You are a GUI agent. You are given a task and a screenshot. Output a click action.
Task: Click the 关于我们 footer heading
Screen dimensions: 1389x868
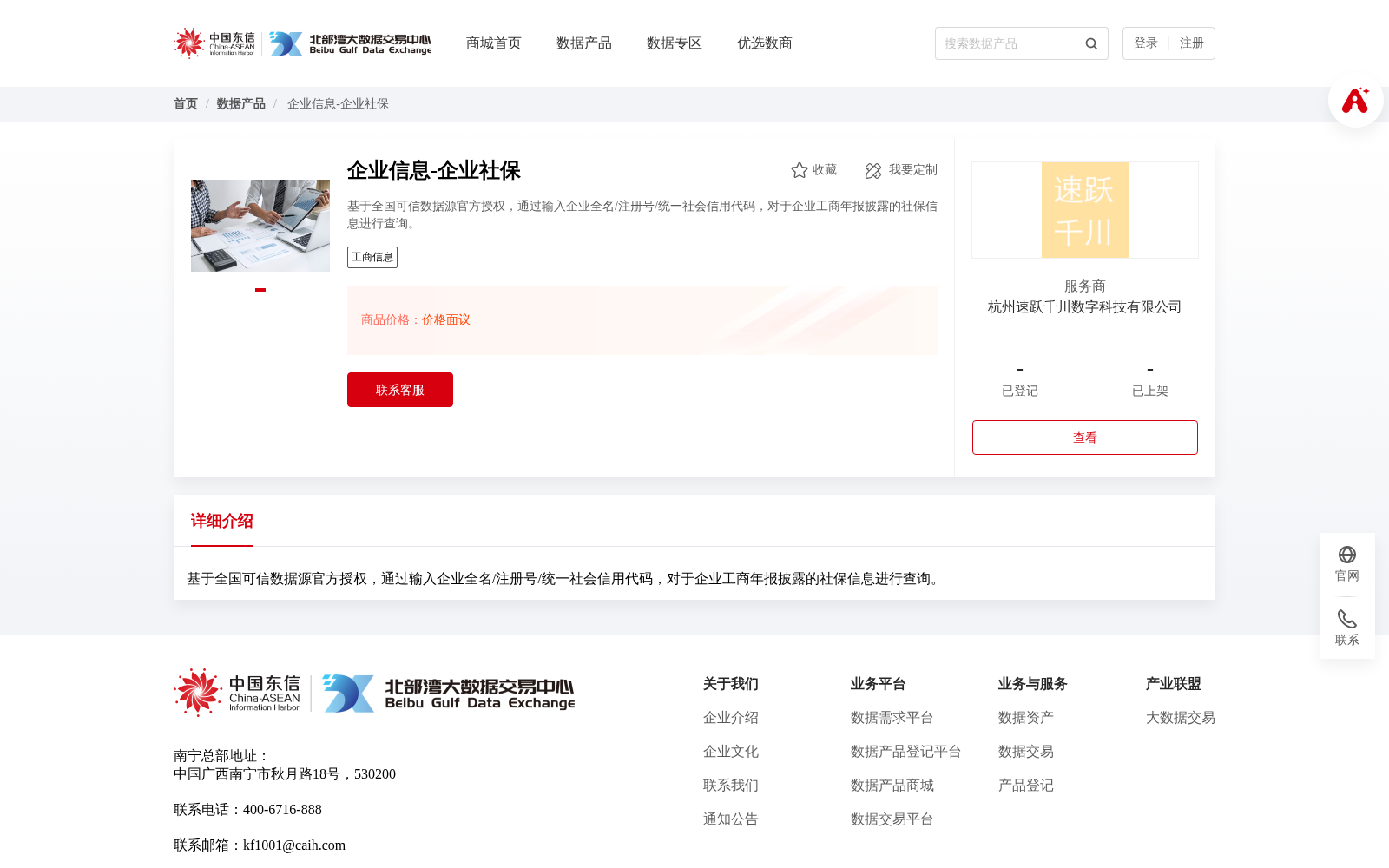pos(731,684)
